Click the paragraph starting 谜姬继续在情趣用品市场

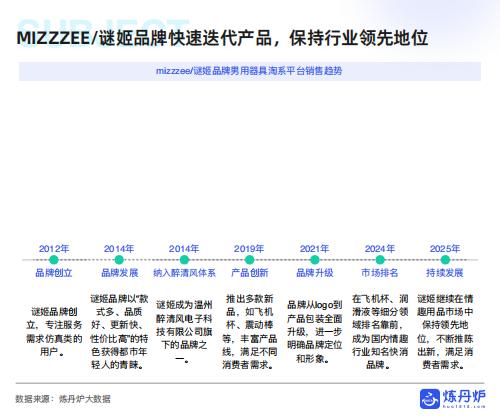click(445, 332)
